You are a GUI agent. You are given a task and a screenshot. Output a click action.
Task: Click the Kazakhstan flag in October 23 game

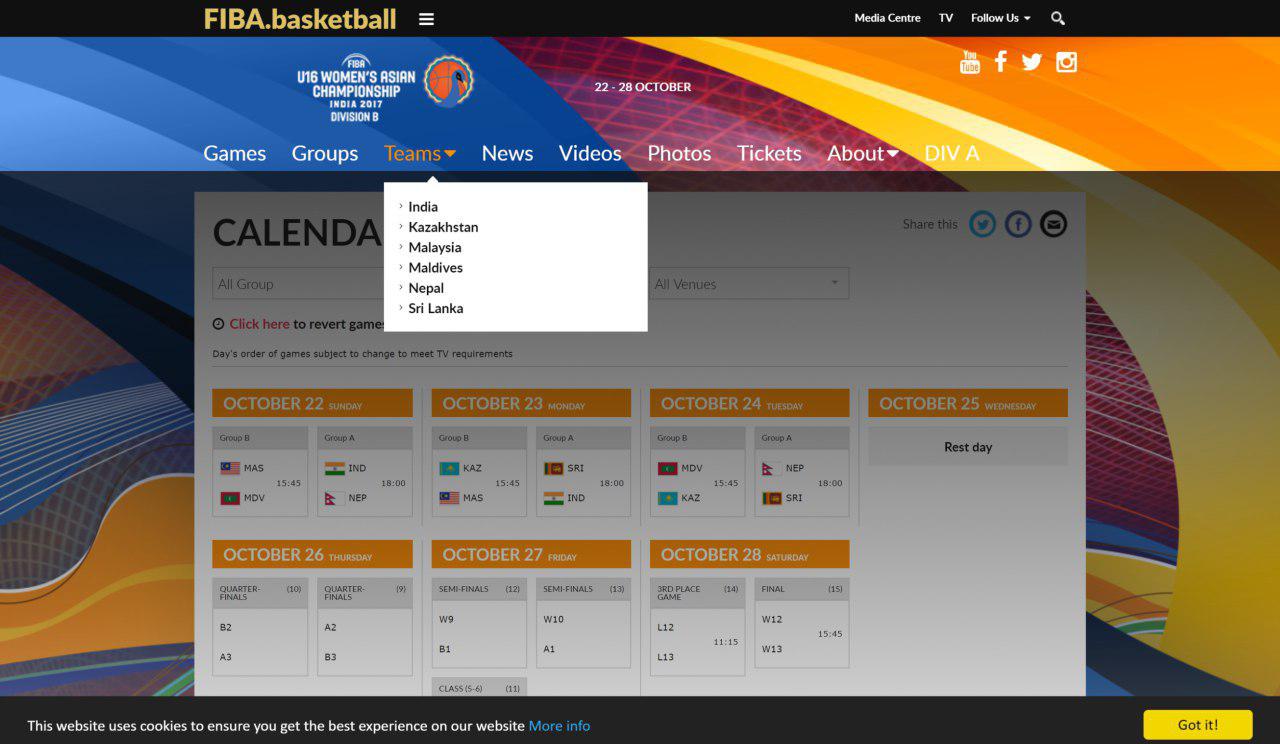click(x=449, y=468)
